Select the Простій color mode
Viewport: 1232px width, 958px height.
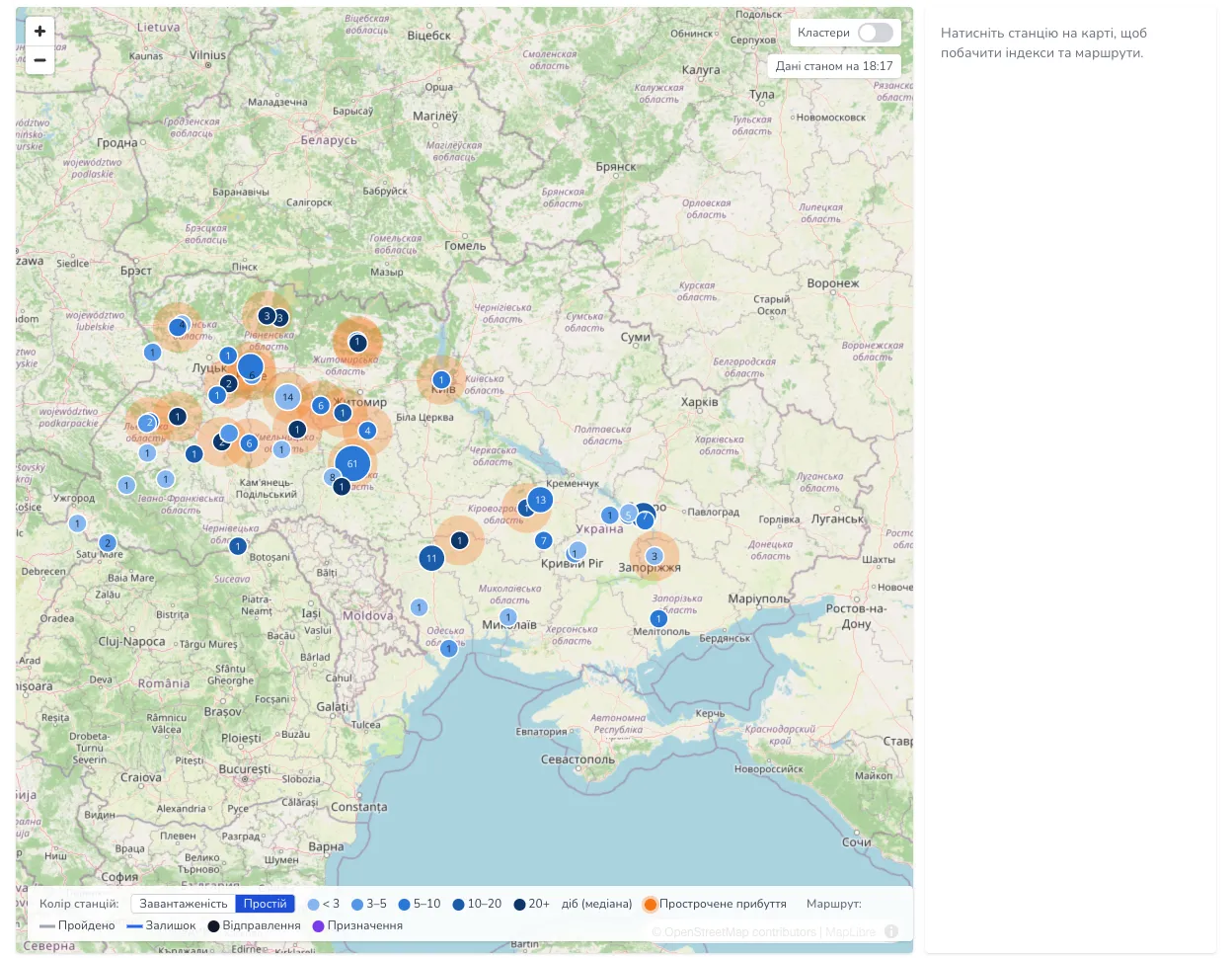(x=266, y=904)
